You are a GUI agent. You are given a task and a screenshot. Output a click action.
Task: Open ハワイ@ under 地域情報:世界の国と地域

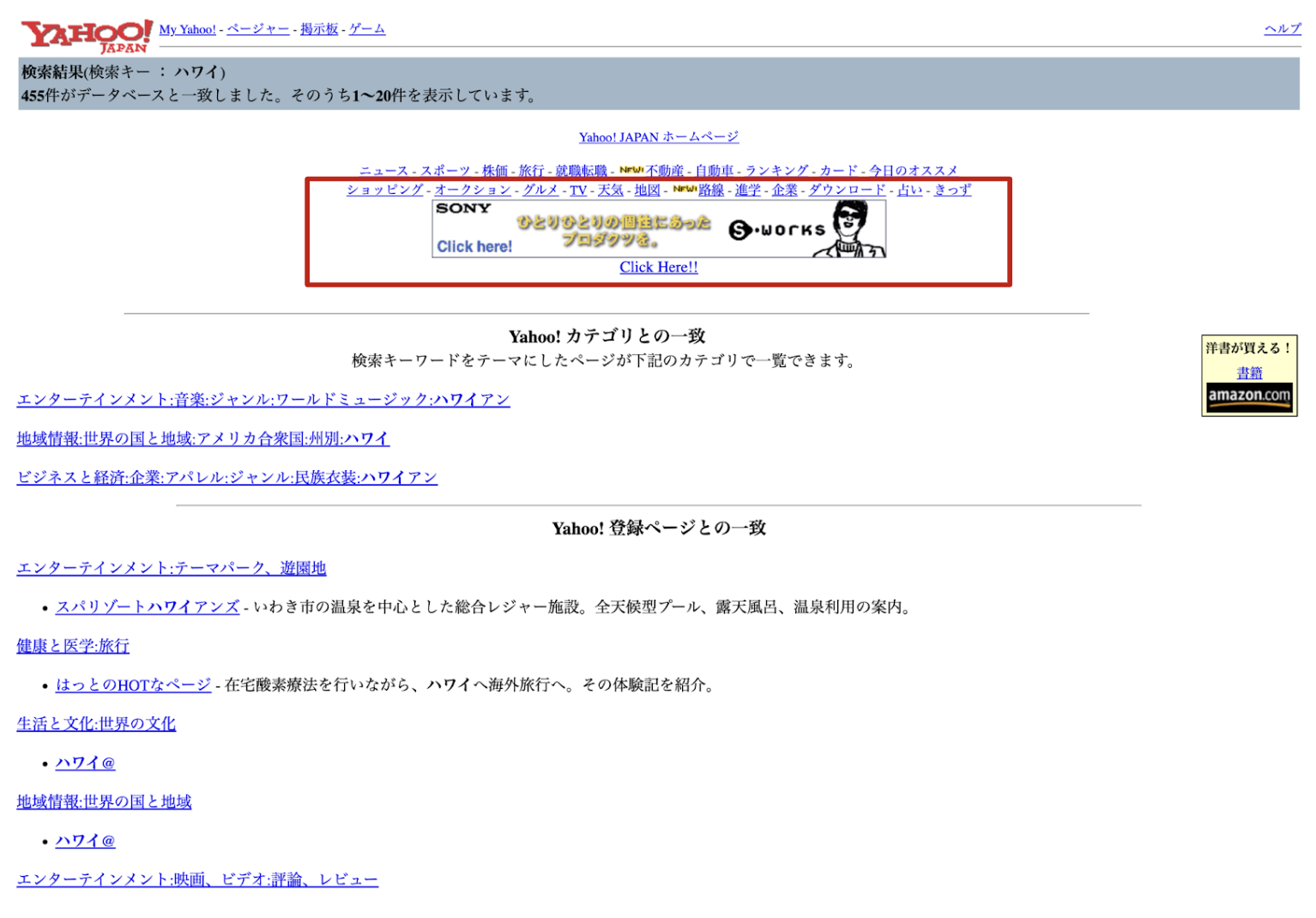click(85, 842)
